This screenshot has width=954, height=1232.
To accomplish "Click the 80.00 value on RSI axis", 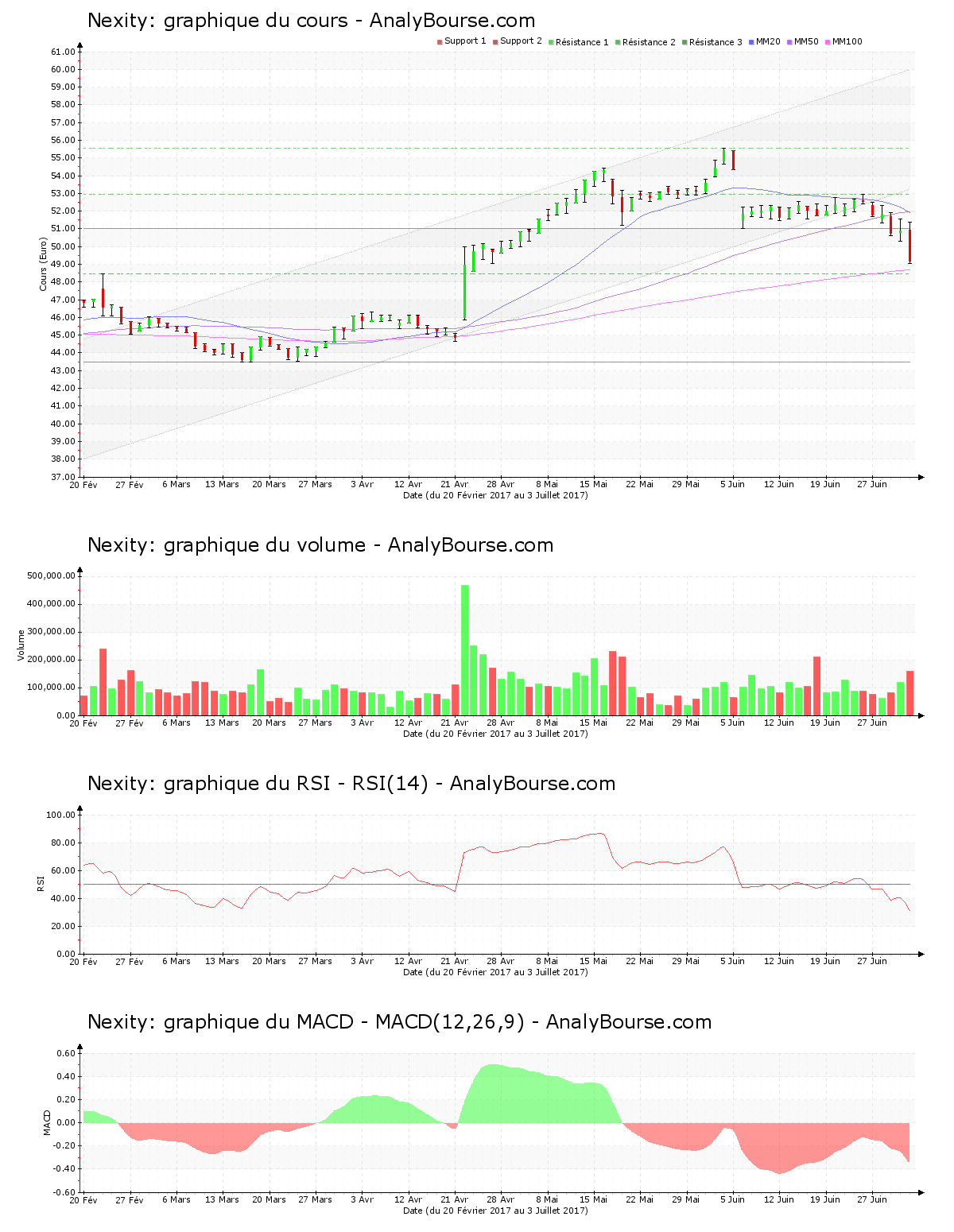I will 63,843.
